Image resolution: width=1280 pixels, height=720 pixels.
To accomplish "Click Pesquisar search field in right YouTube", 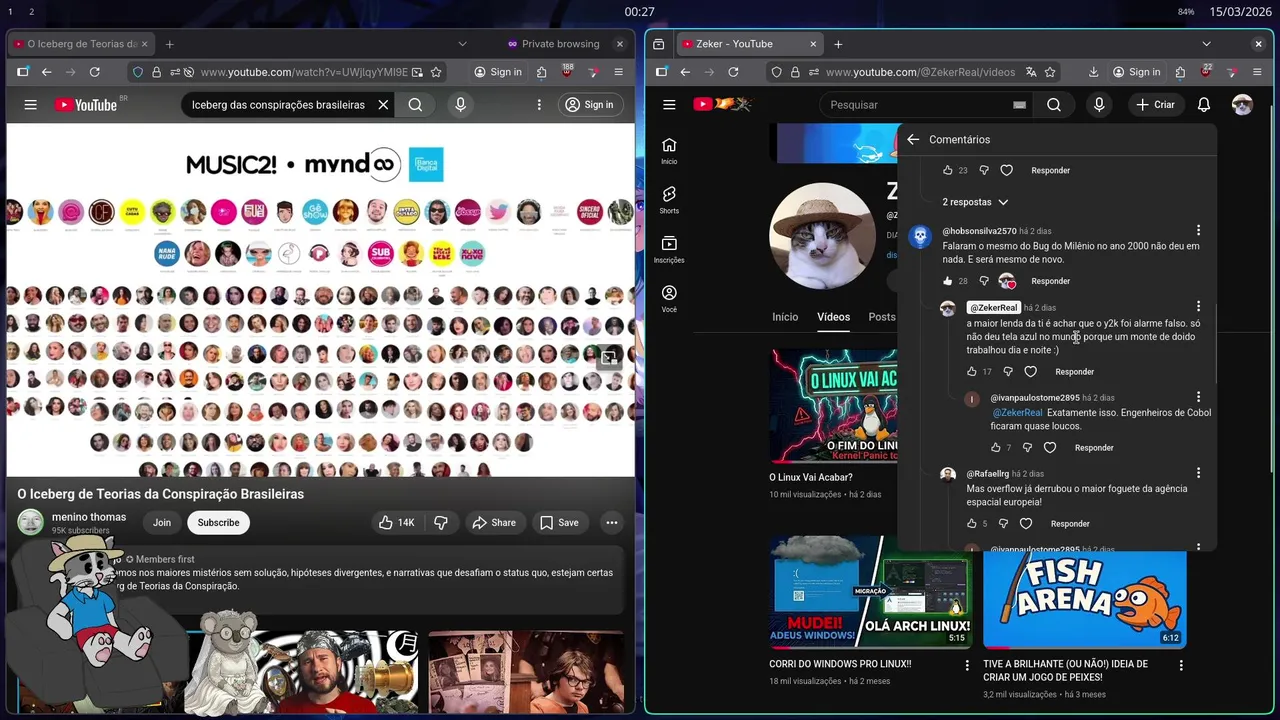I will [x=928, y=105].
